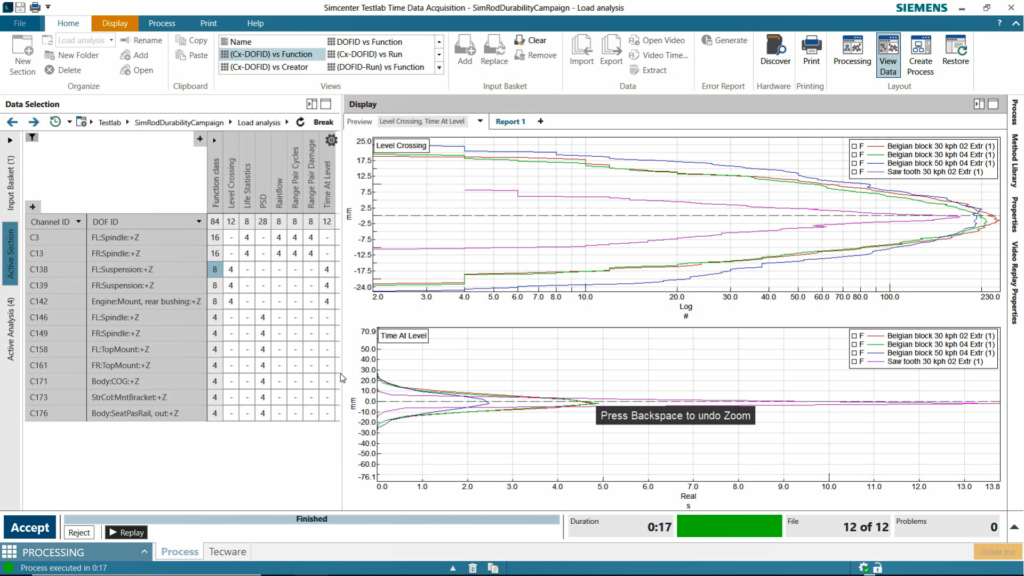Image resolution: width=1024 pixels, height=576 pixels.
Task: Click the refresh icon beside Break
Action: tap(300, 122)
